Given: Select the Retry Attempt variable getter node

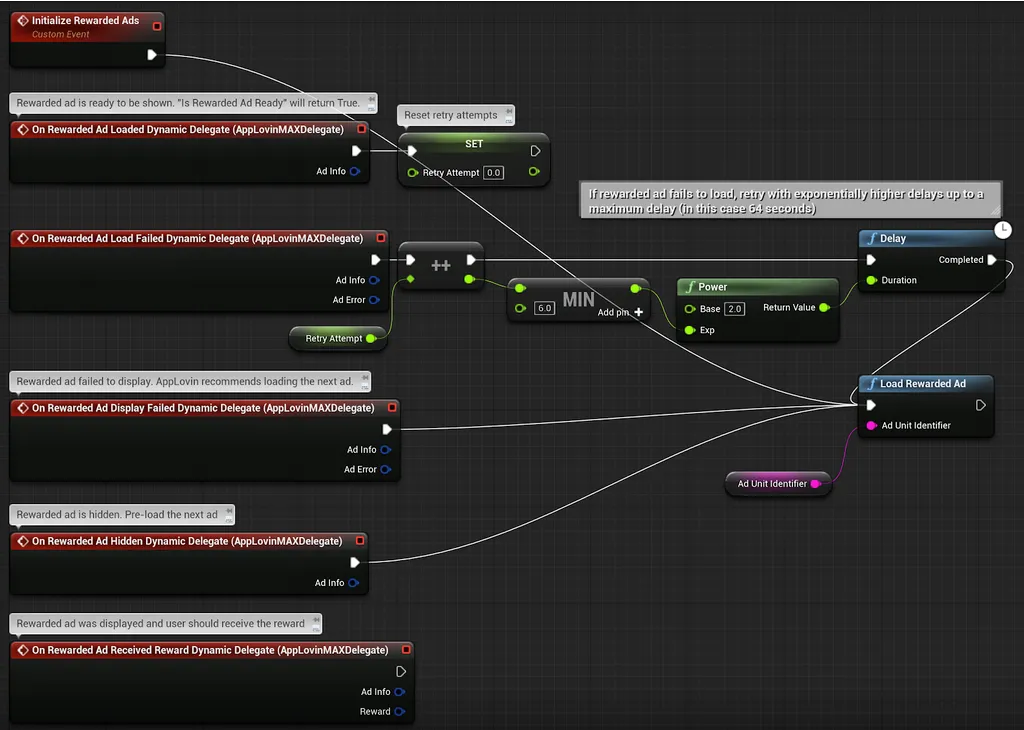Looking at the screenshot, I should 333,339.
